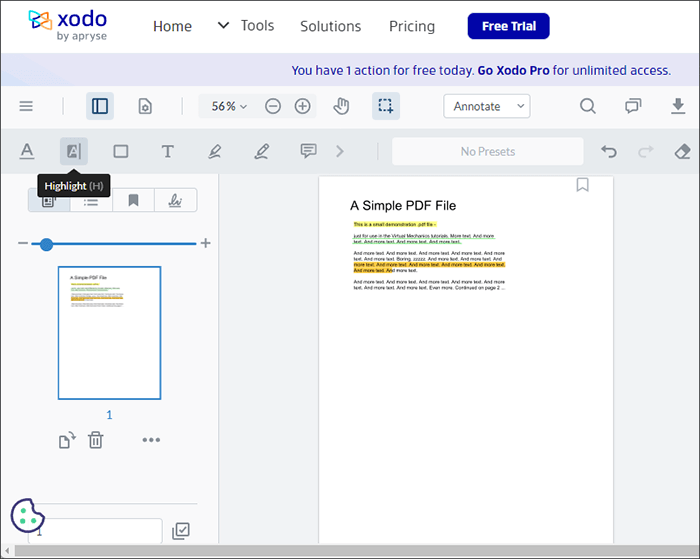Open the Tools menu dropdown

click(246, 25)
